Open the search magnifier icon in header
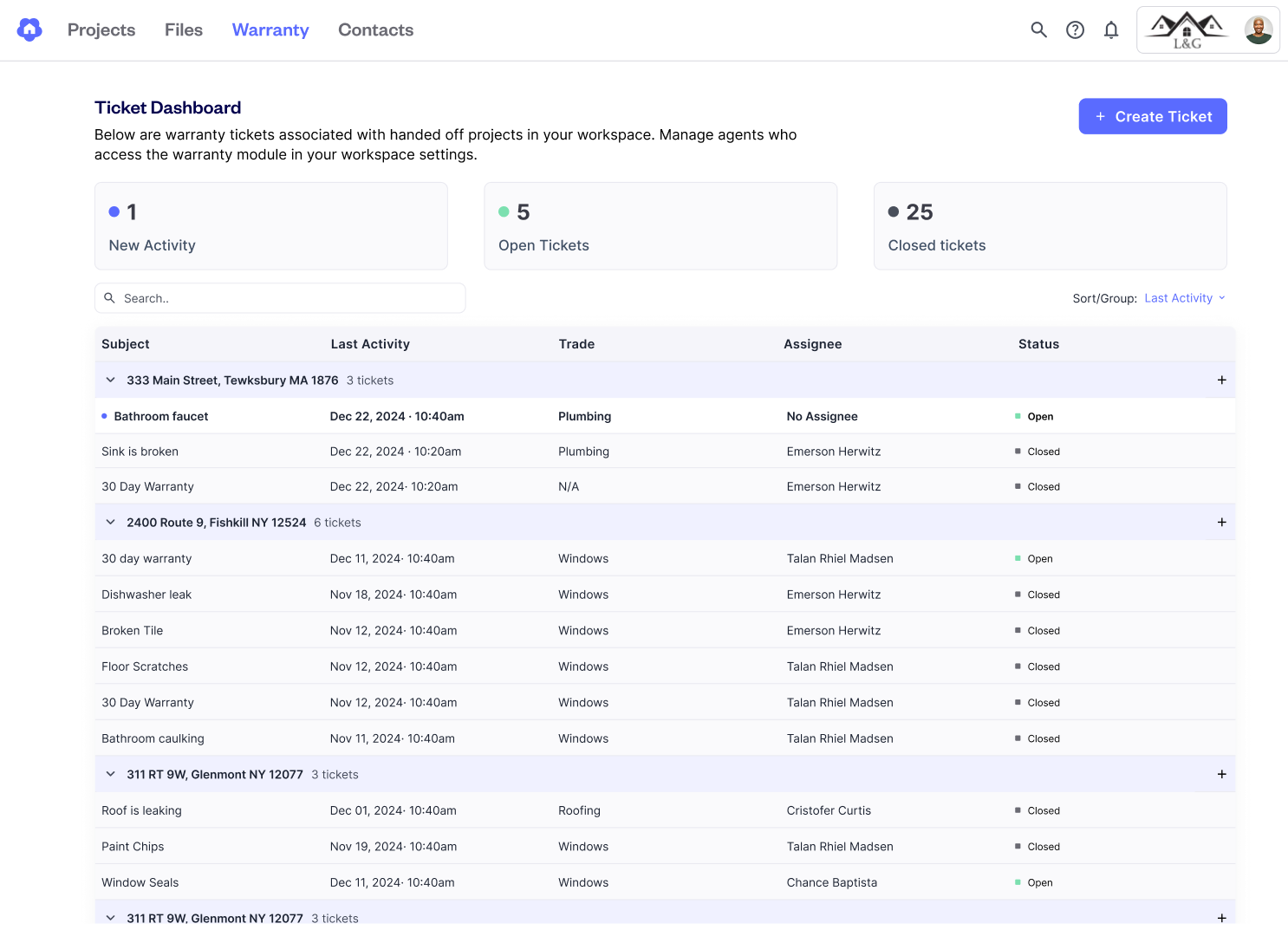 [1038, 30]
